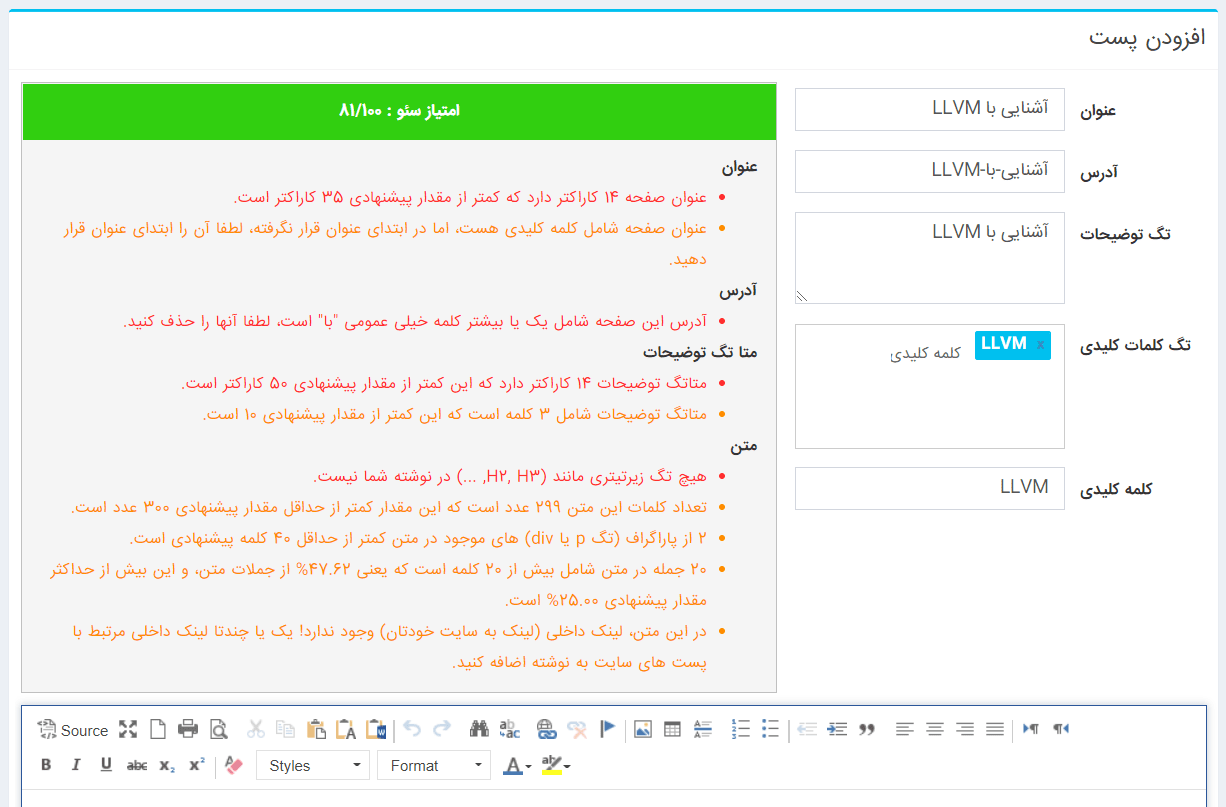Open the Styles dropdown
The height and width of the screenshot is (807, 1226).
pos(313,766)
